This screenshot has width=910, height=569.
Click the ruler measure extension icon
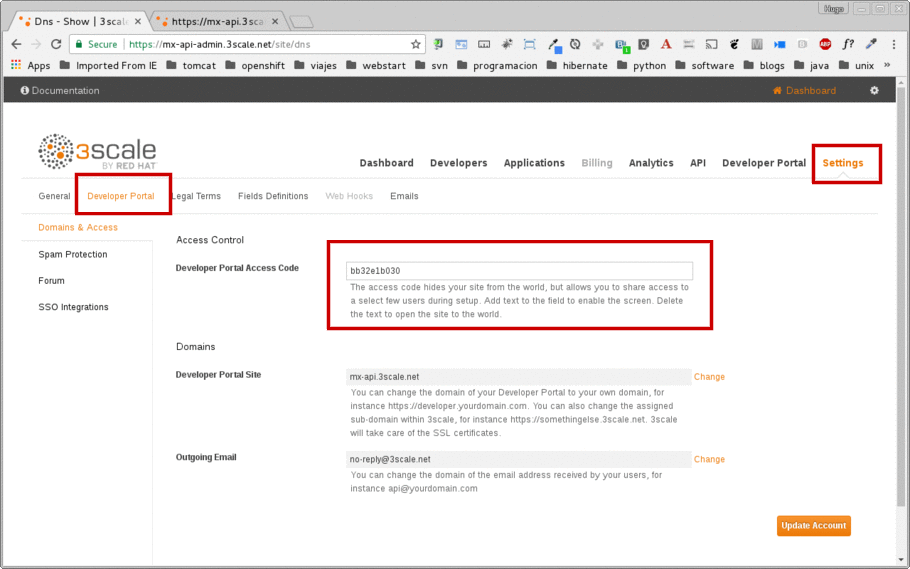[x=484, y=44]
